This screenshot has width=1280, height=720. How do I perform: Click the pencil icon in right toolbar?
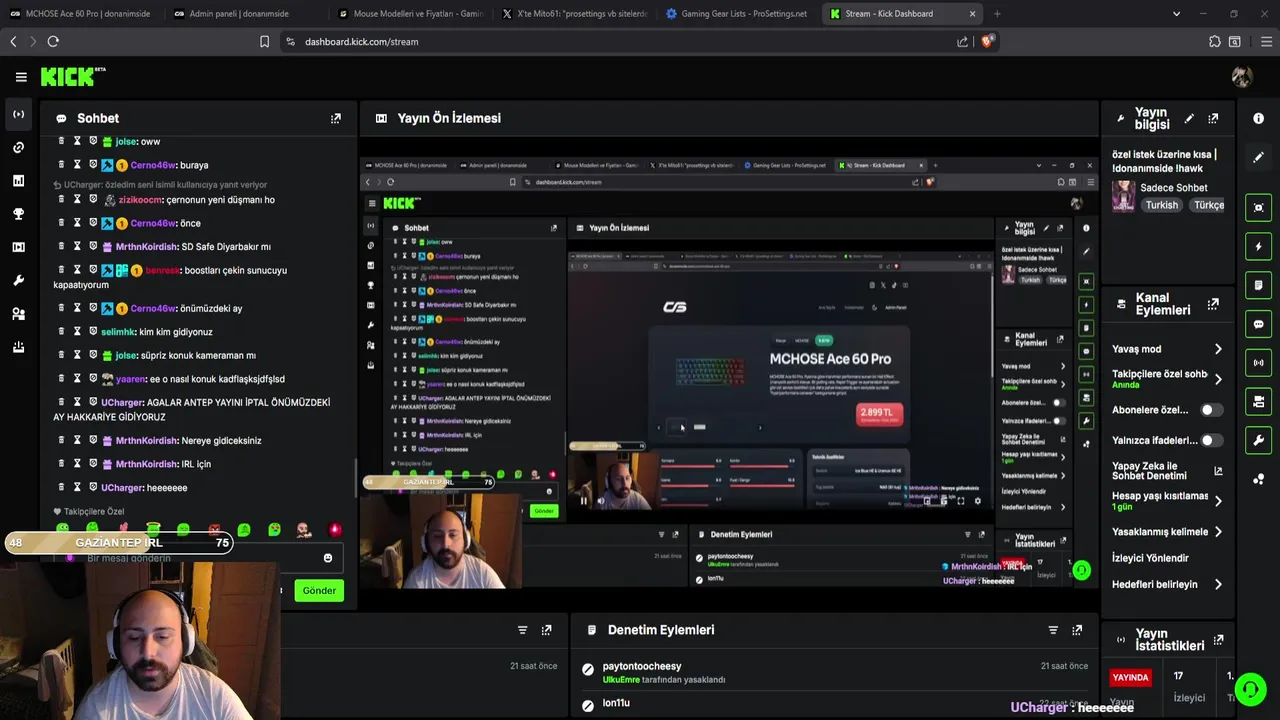[1258, 157]
